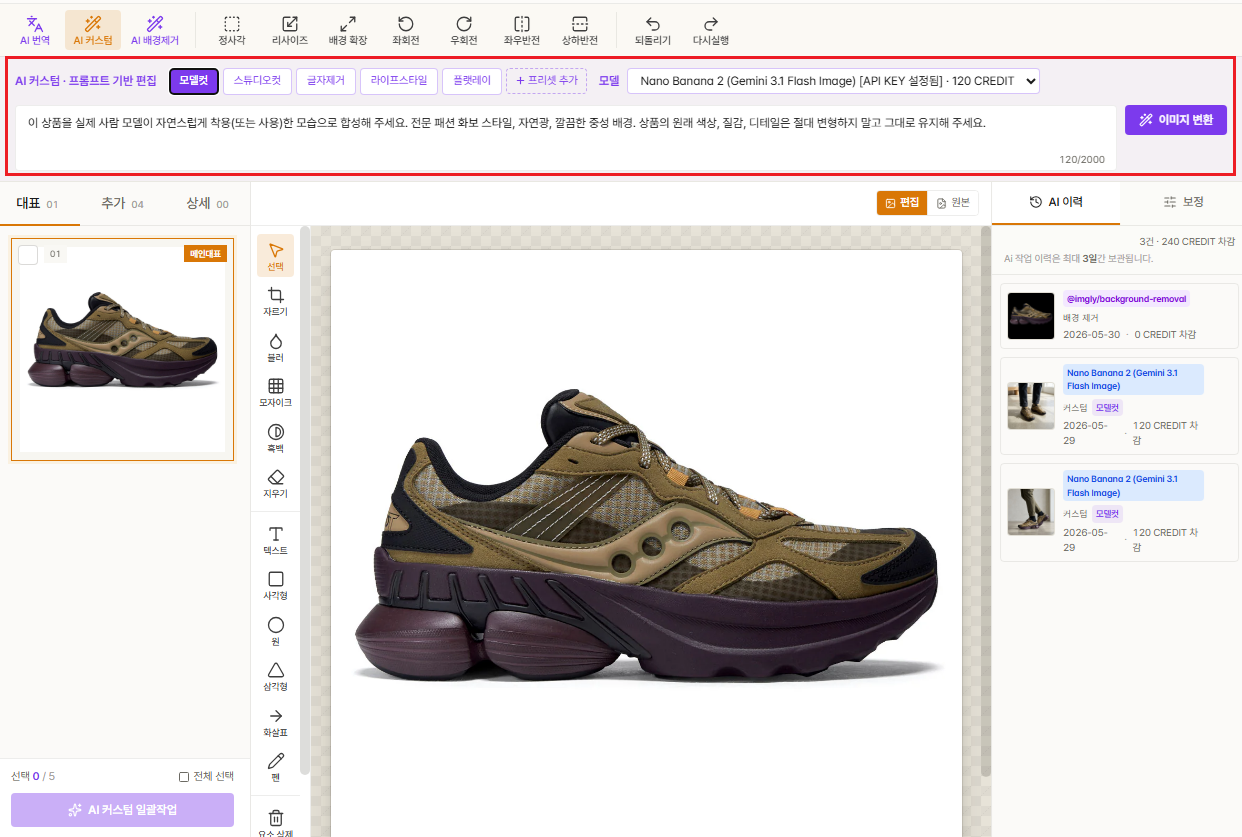
Task: Apply the 흑백 grayscale tool
Action: point(276,437)
